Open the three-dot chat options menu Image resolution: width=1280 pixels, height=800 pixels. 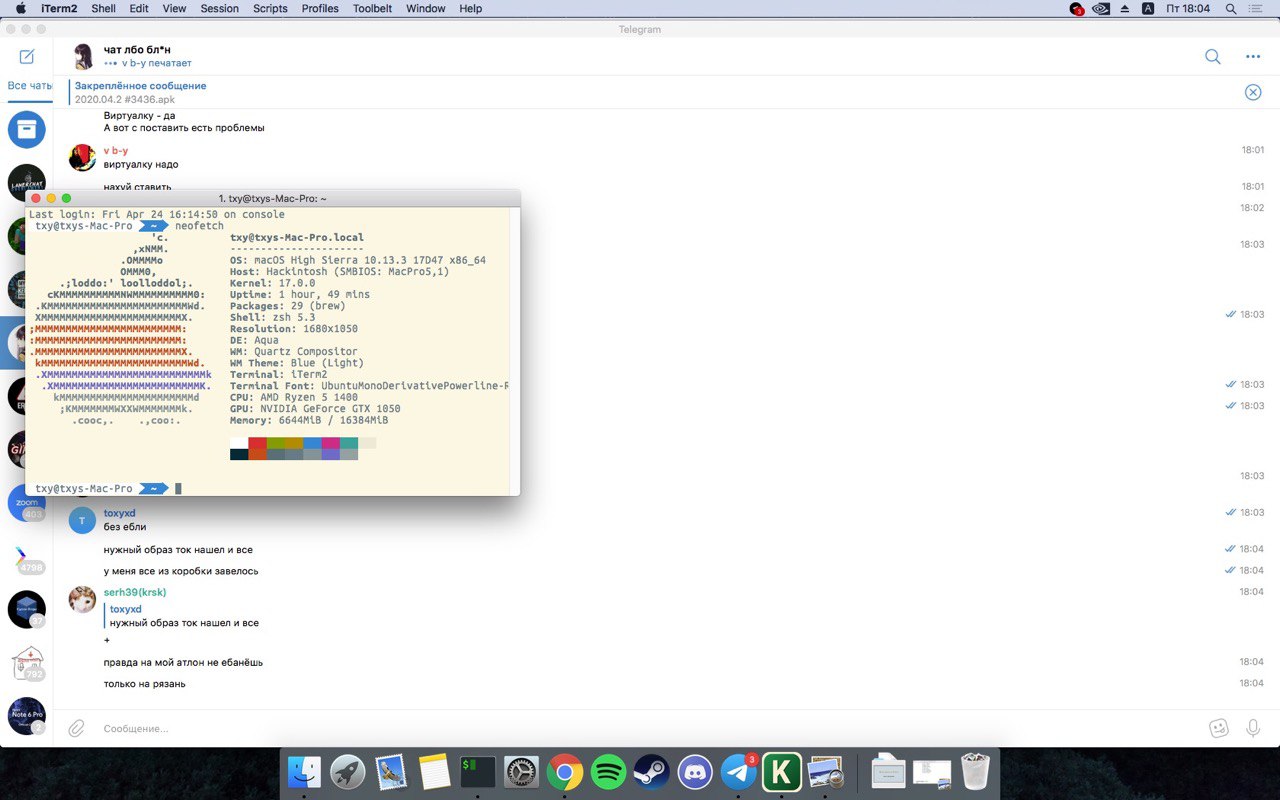point(1253,57)
